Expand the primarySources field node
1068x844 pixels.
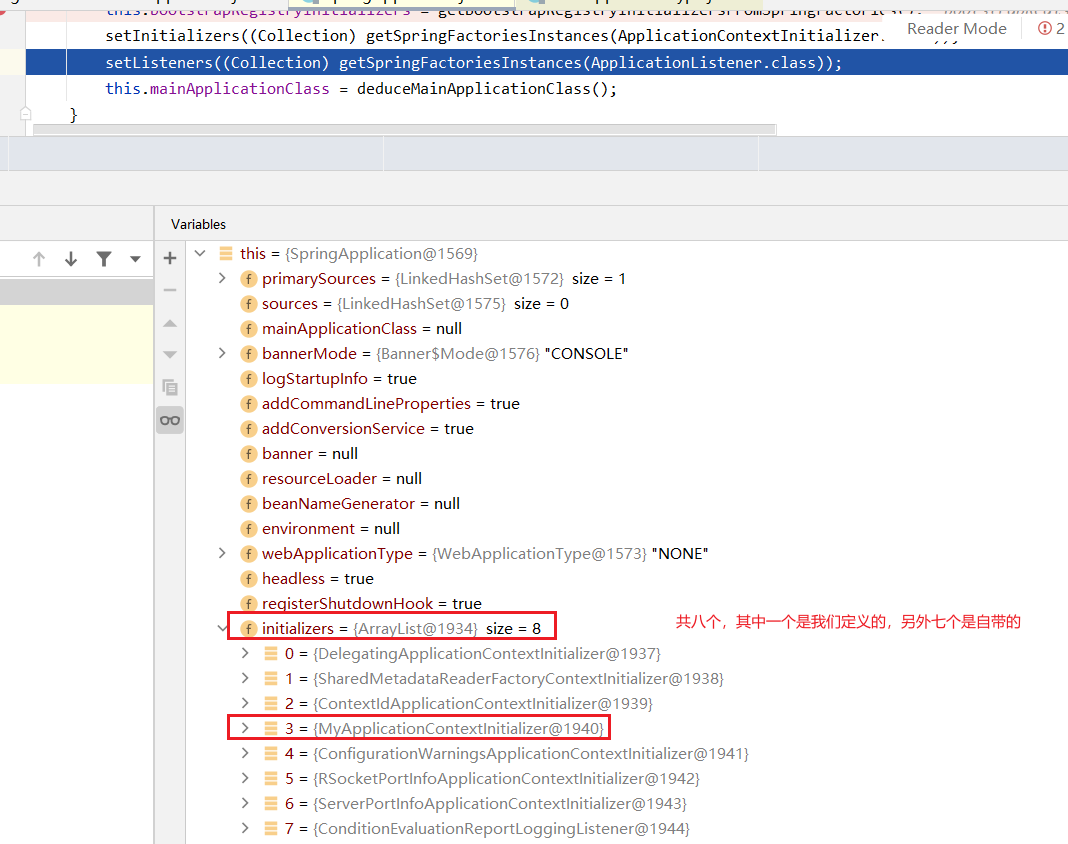point(222,278)
